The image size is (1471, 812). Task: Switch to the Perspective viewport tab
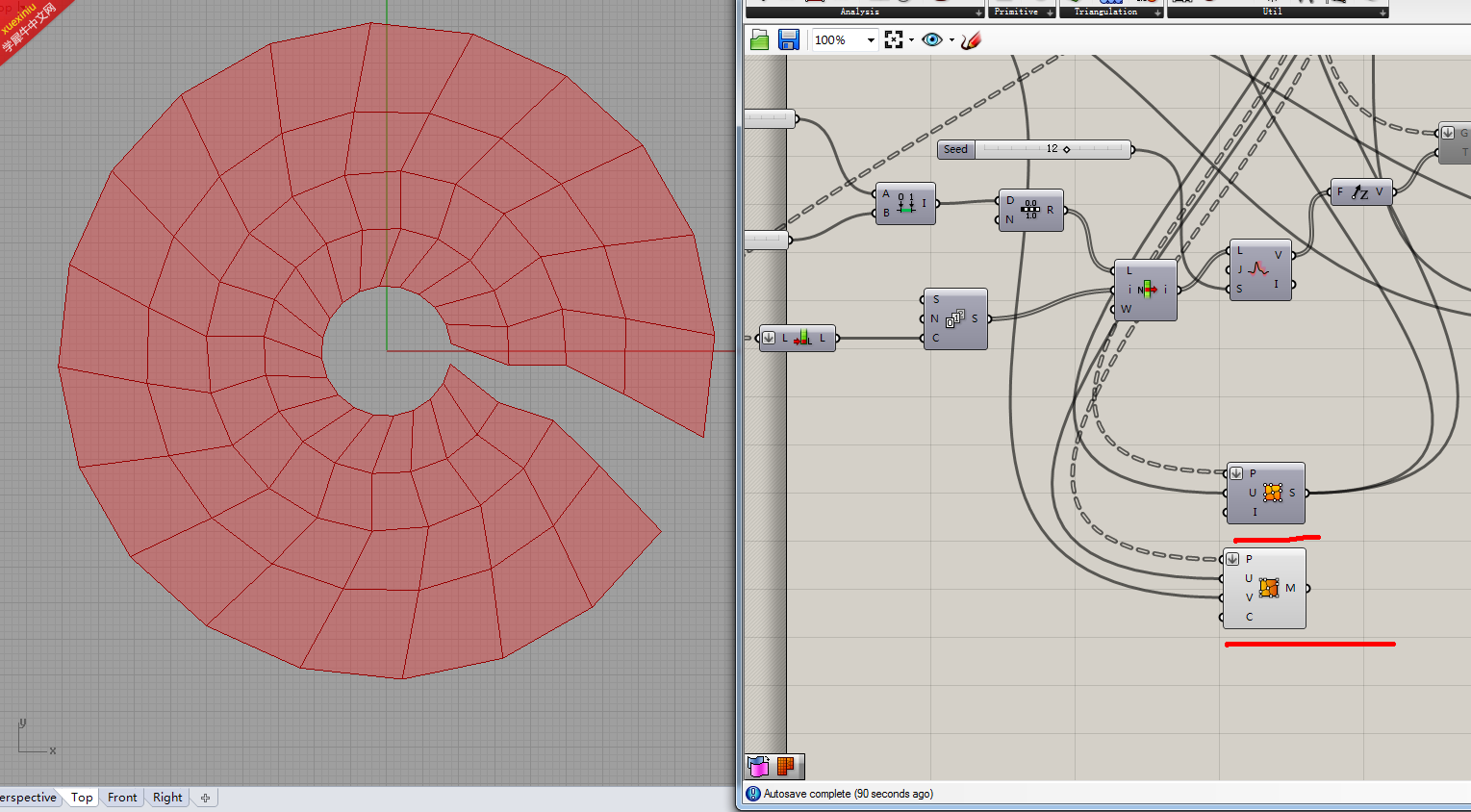click(29, 797)
